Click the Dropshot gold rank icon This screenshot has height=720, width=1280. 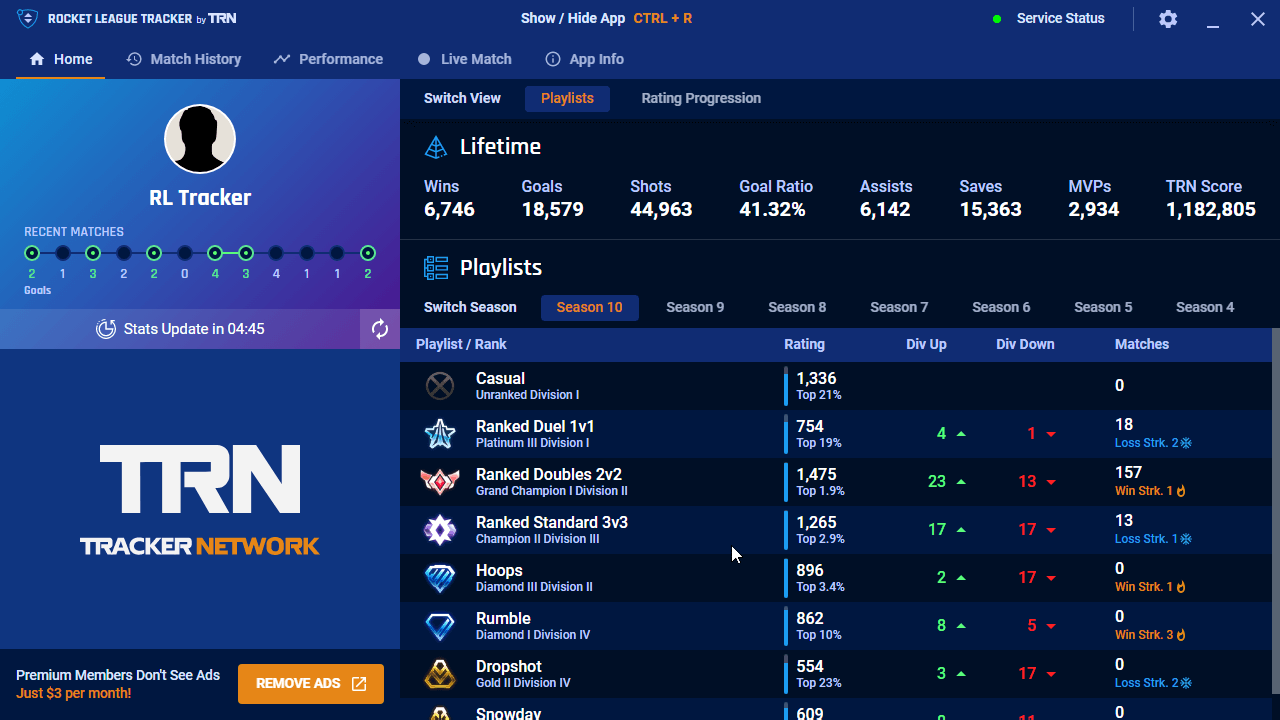pos(440,674)
